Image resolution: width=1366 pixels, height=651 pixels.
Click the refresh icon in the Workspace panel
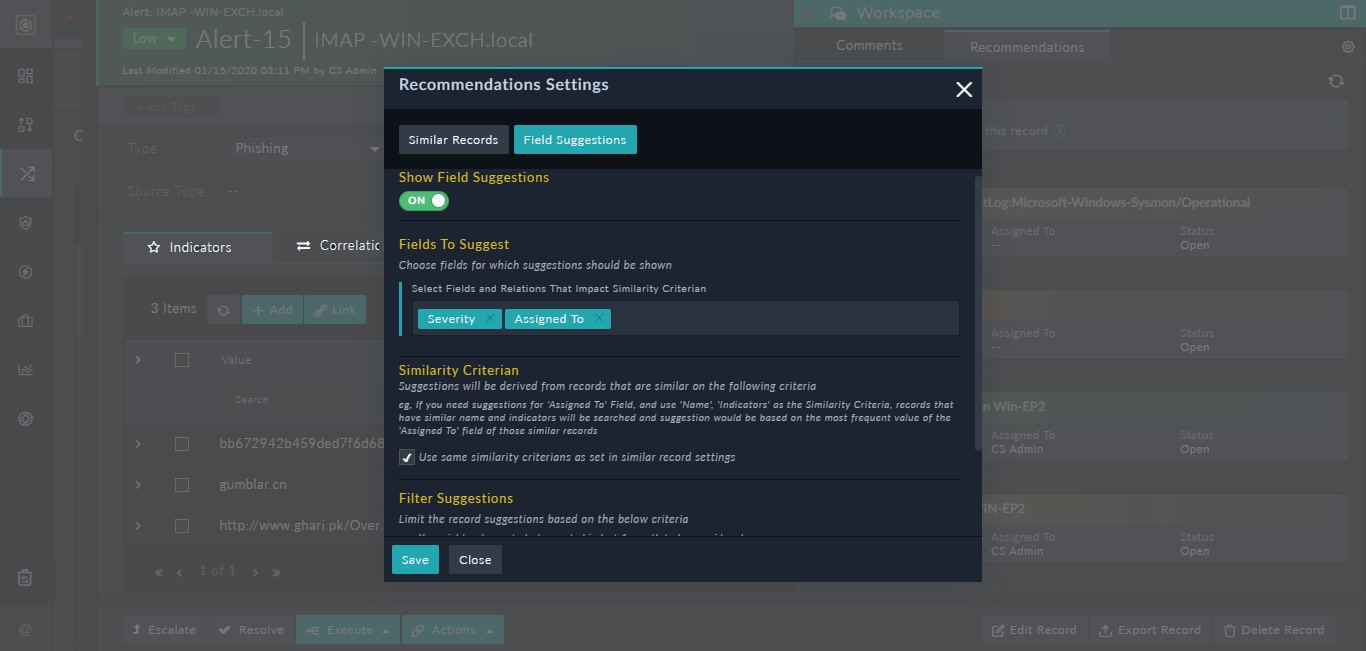(x=1336, y=81)
